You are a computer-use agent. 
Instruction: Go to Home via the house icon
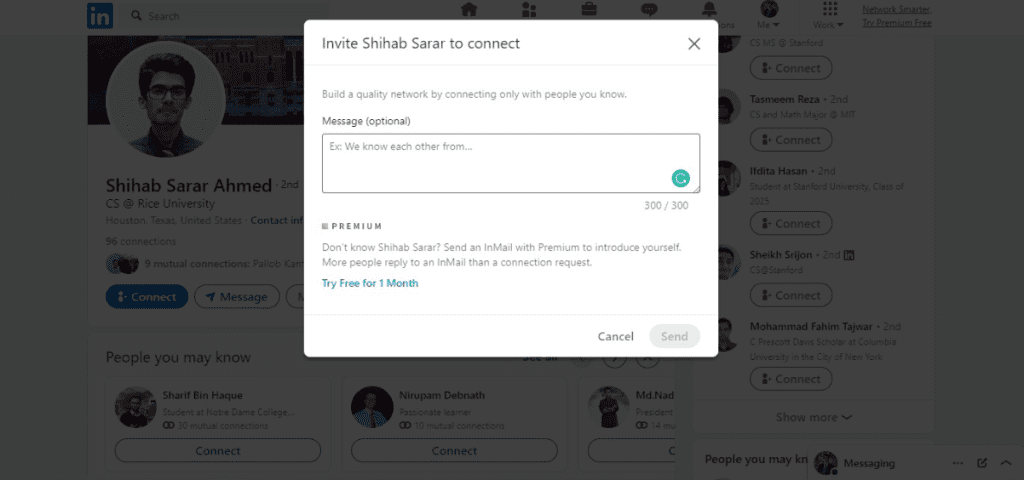click(x=468, y=10)
